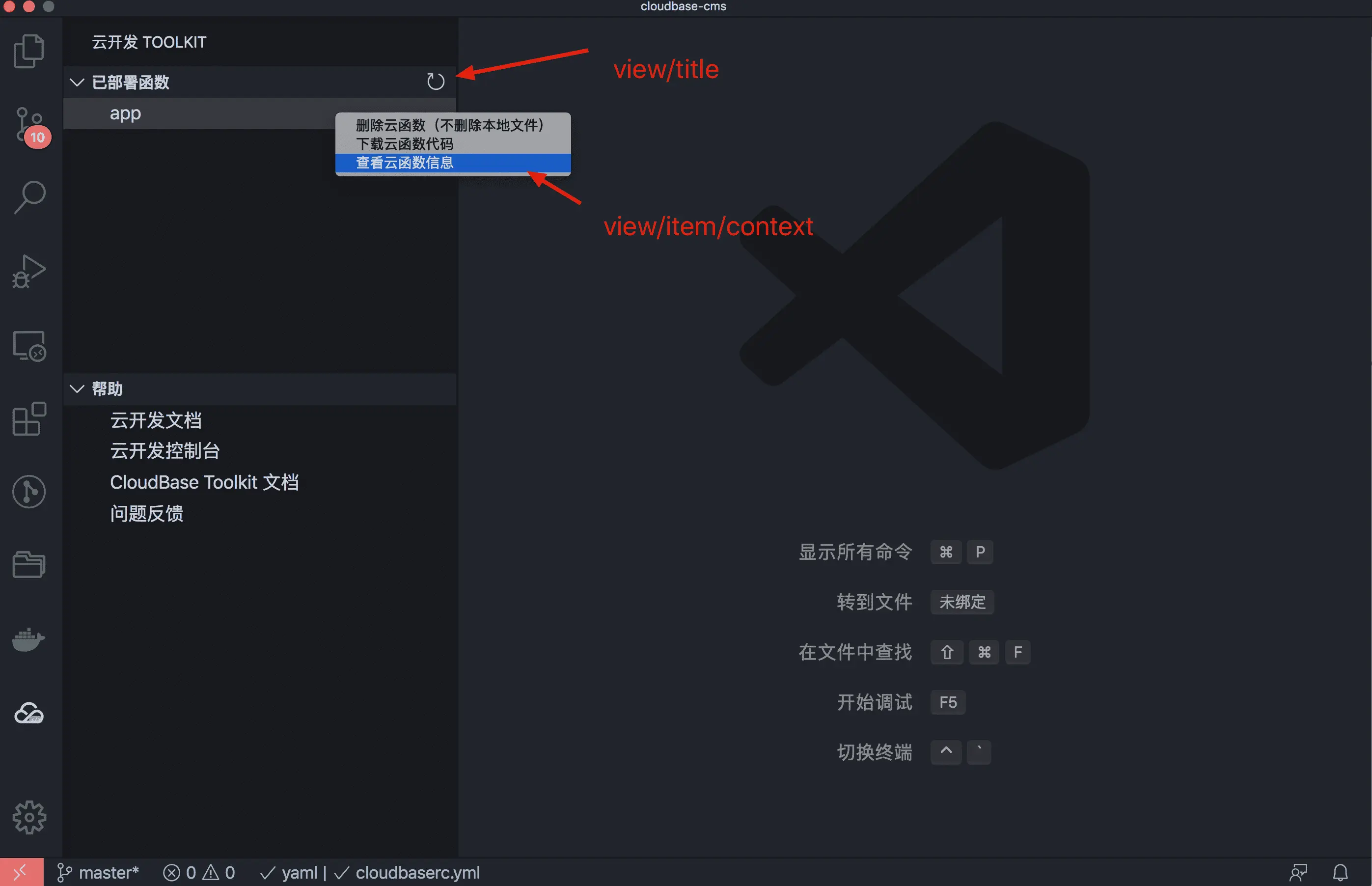The width and height of the screenshot is (1372, 886).
Task: Click the 开始调试 shortcut hint
Action: 875,702
